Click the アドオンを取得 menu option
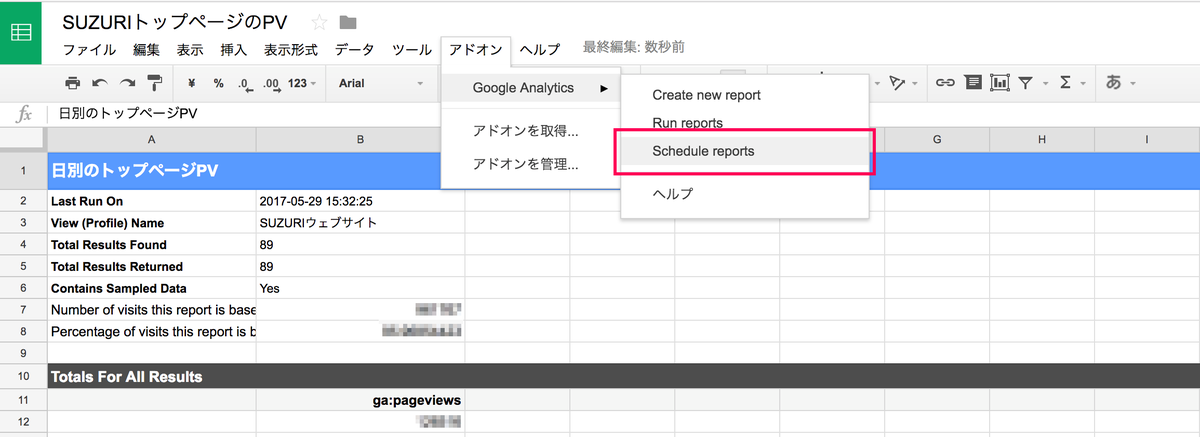The height and width of the screenshot is (437, 1200). [525, 130]
